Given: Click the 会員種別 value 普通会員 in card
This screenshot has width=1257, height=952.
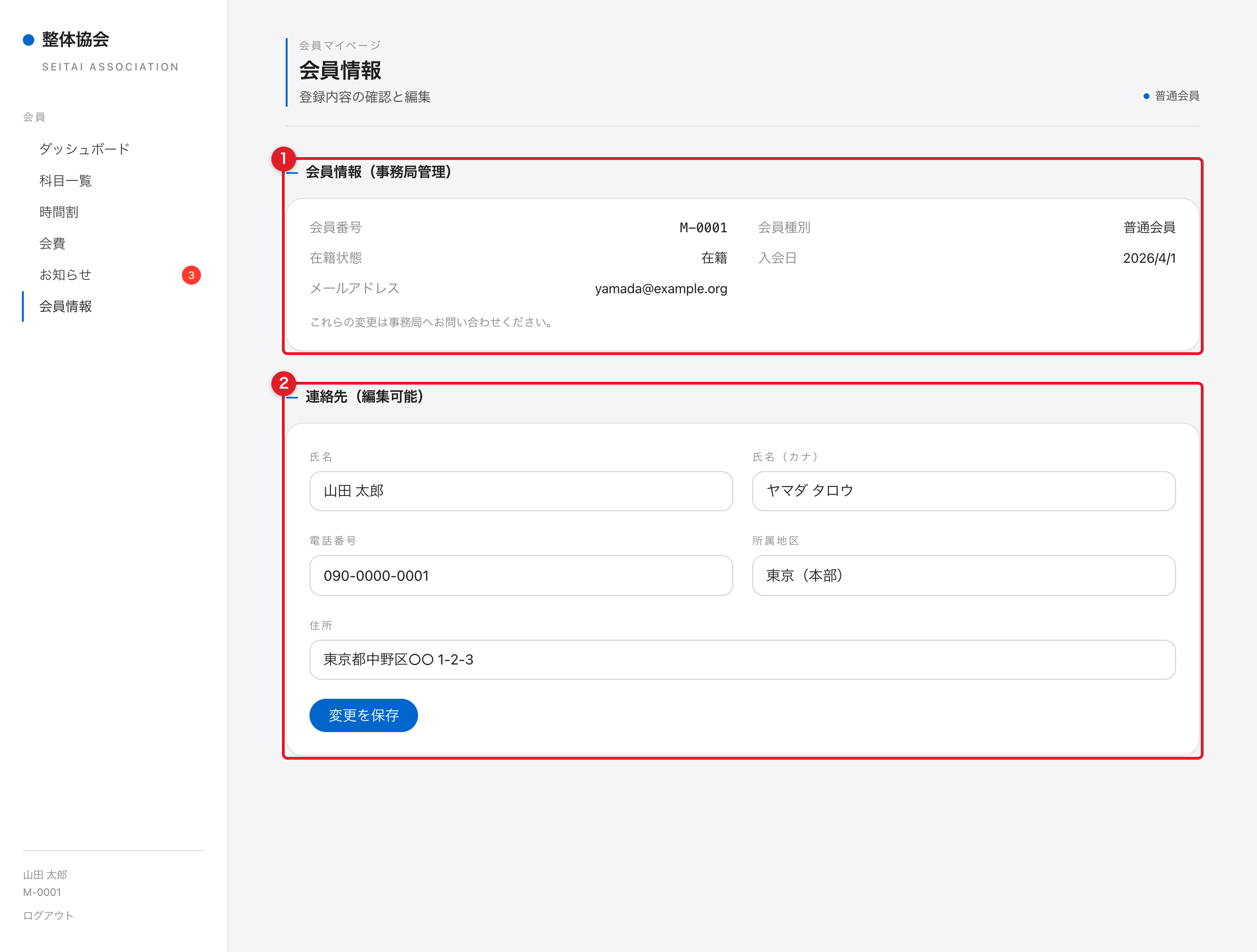Looking at the screenshot, I should tap(1149, 228).
